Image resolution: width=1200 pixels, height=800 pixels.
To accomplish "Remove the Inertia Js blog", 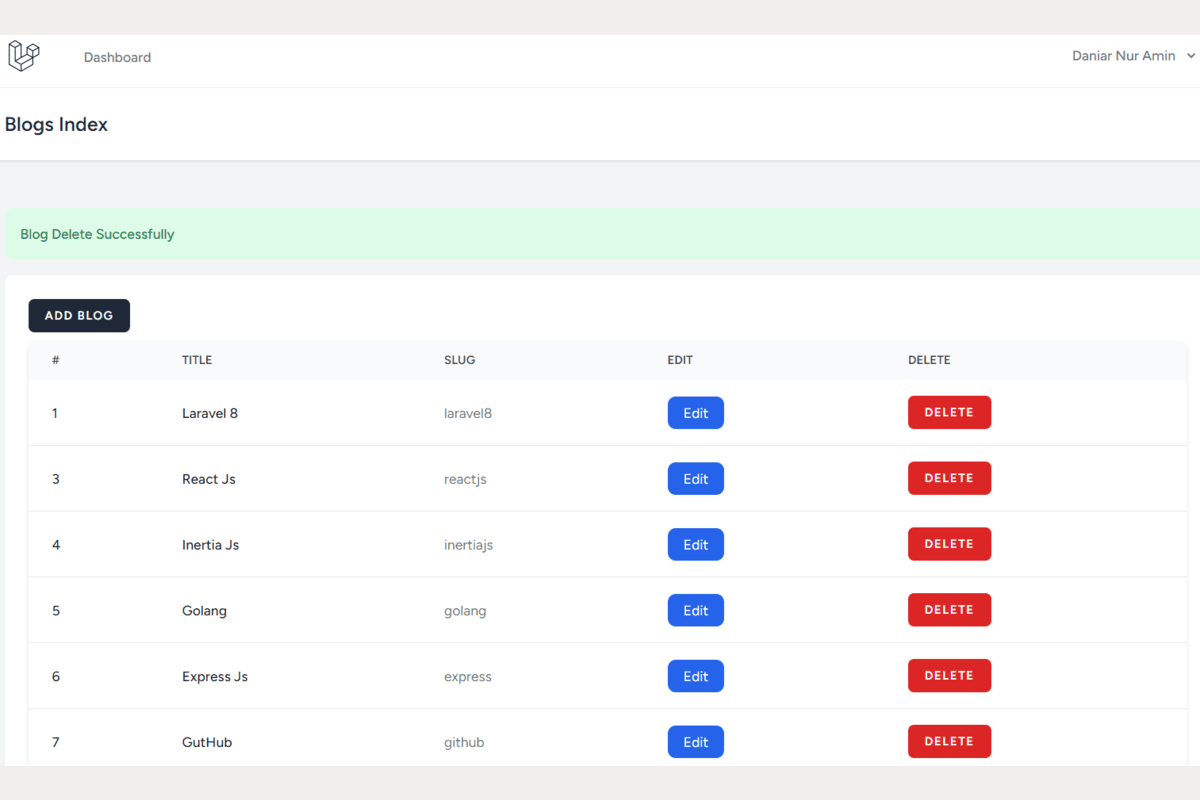I will [948, 544].
